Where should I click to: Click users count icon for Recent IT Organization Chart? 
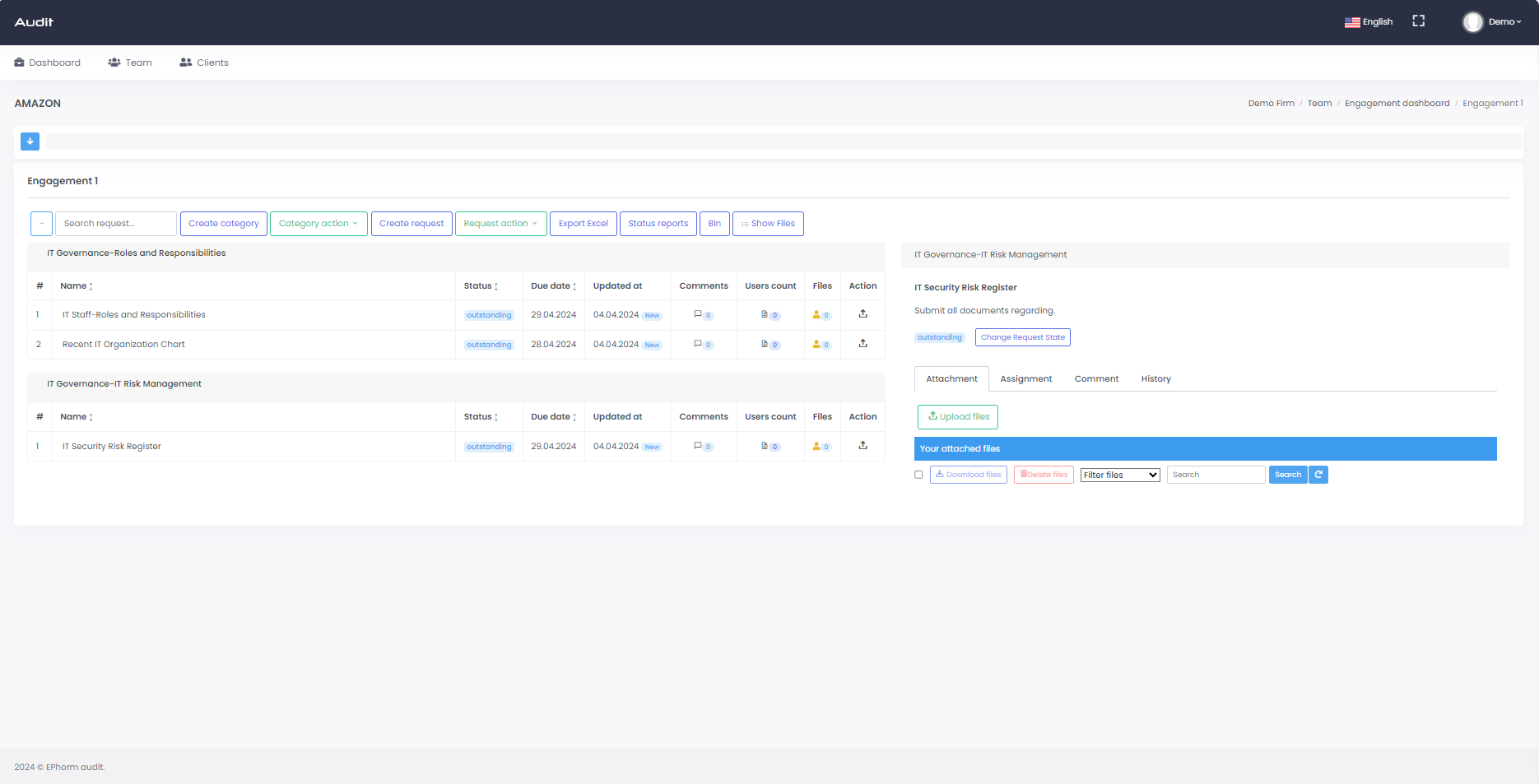(765, 344)
